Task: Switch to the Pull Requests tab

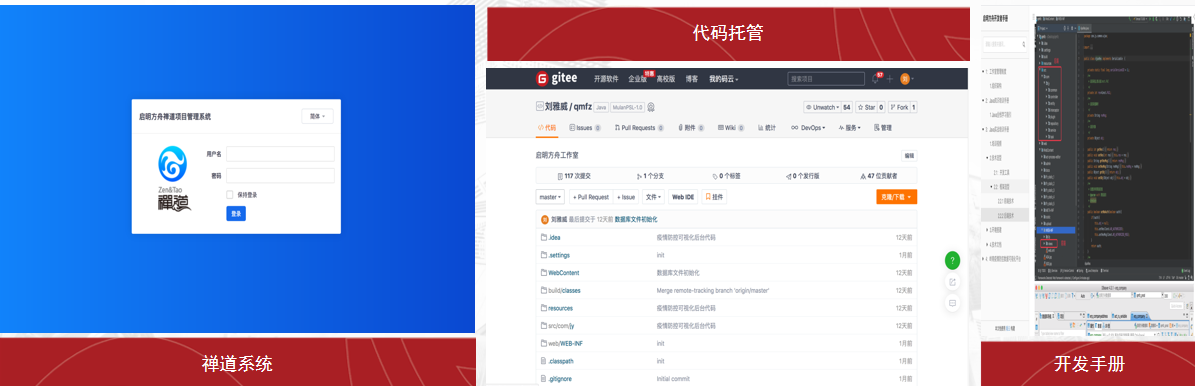Action: coord(639,128)
